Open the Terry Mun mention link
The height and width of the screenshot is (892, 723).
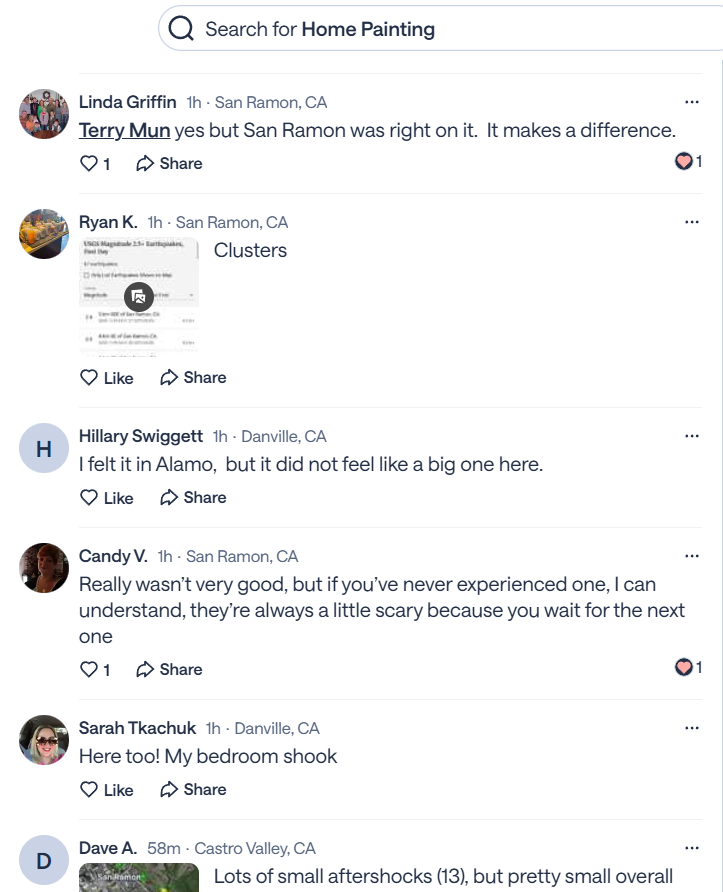[124, 130]
